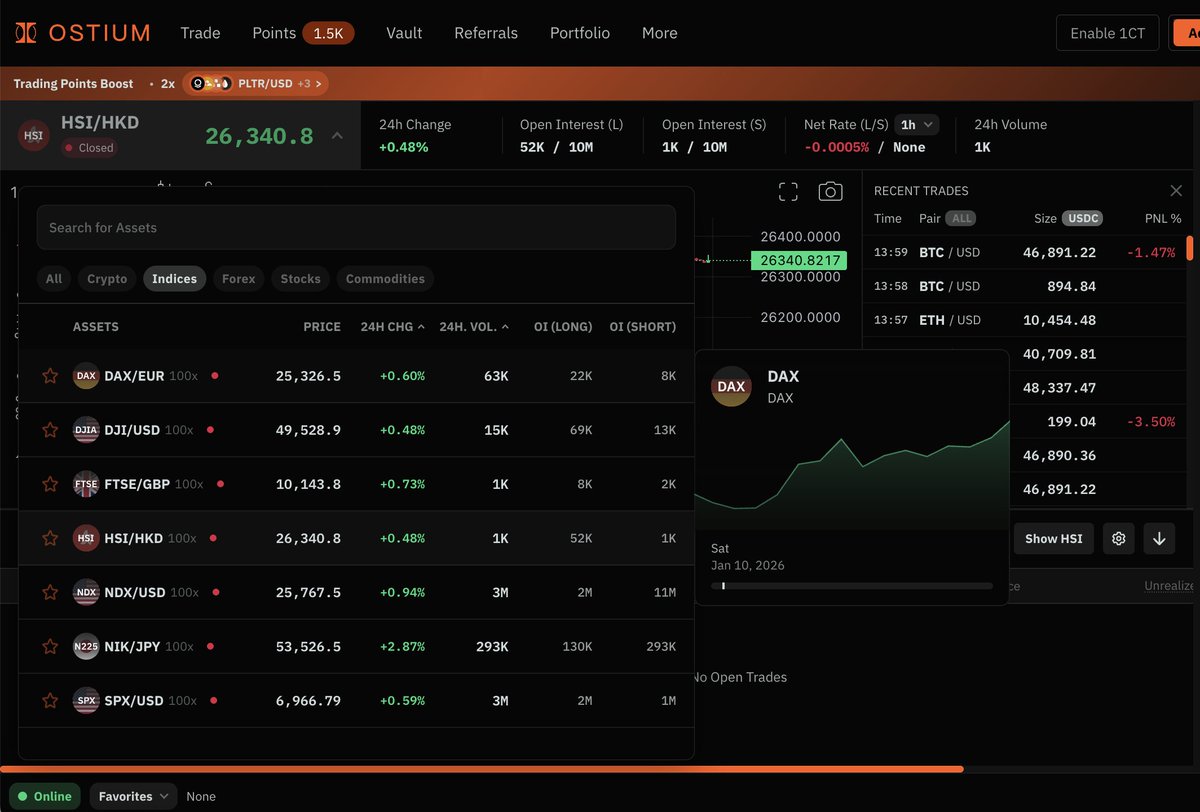This screenshot has height=812, width=1200.
Task: Open the Vault page
Action: point(404,33)
